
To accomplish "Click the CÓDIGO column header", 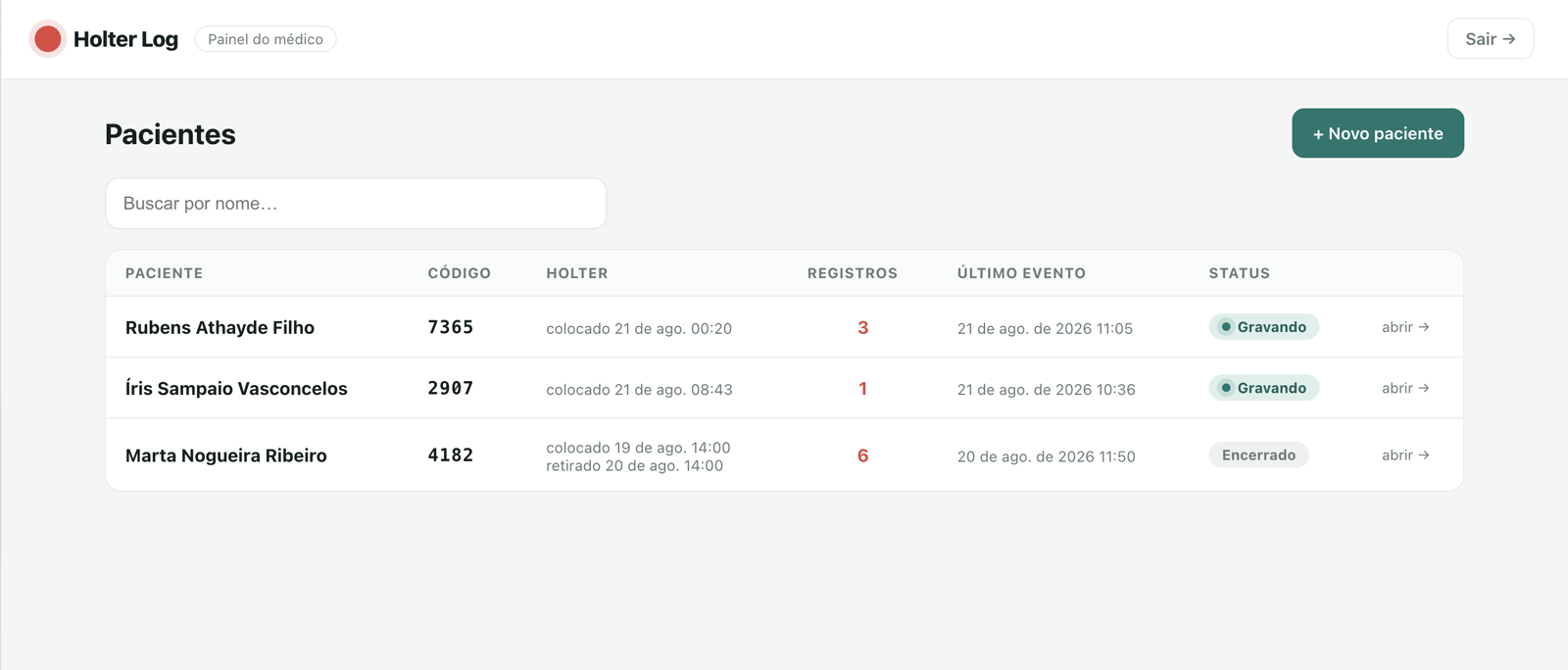I will tap(459, 273).
